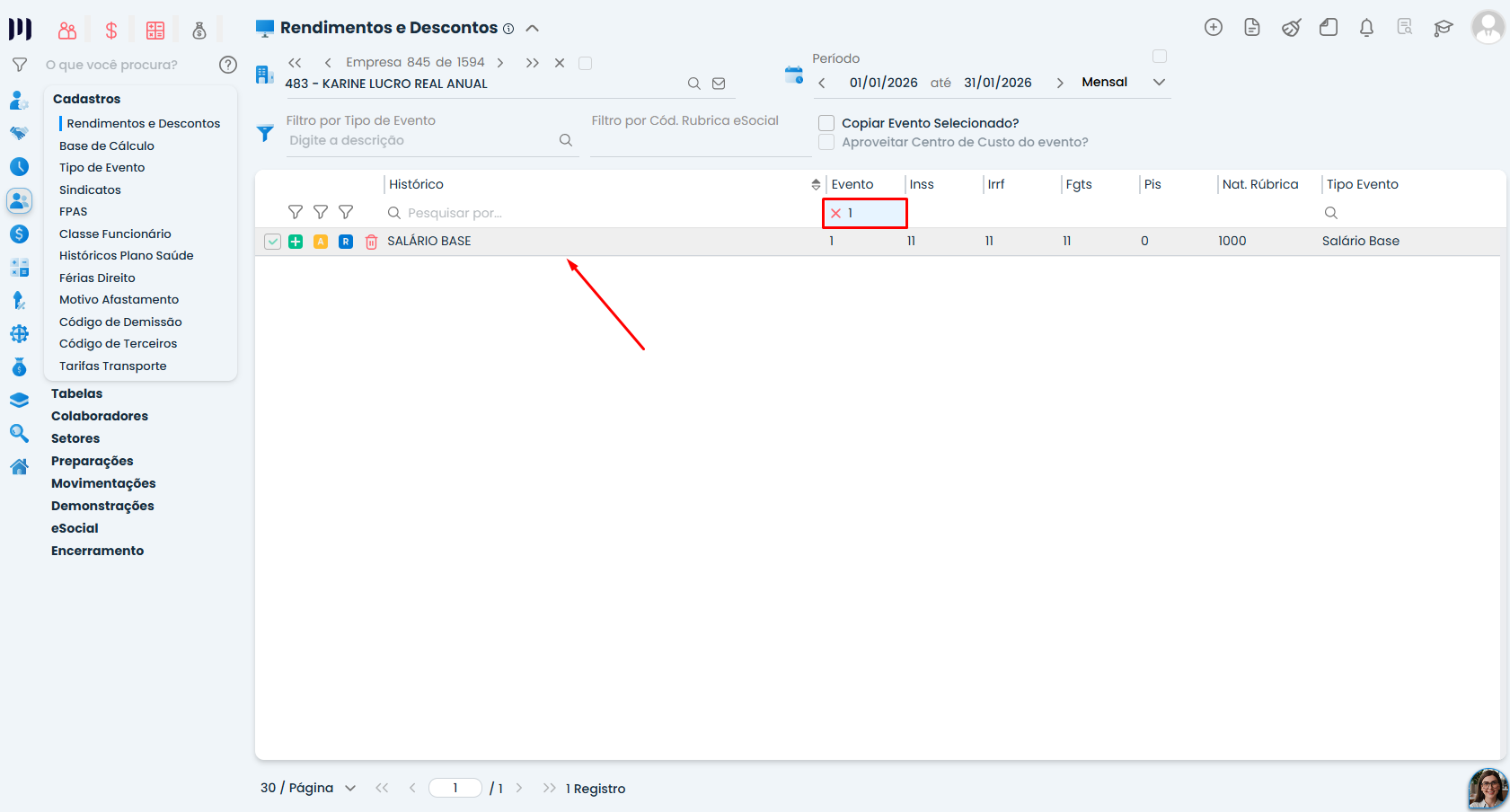The height and width of the screenshot is (812, 1510).
Task: Advance to next period arrow
Action: 1060,83
